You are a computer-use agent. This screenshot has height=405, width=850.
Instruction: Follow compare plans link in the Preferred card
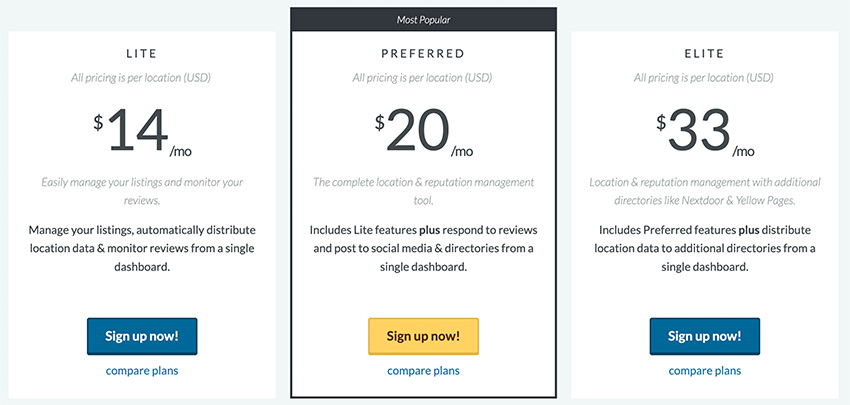423,371
